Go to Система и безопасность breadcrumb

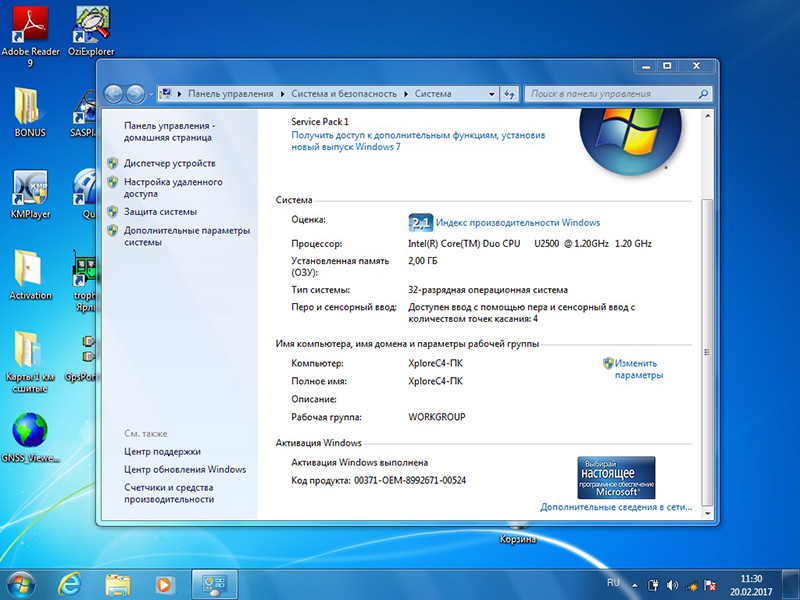pyautogui.click(x=344, y=94)
